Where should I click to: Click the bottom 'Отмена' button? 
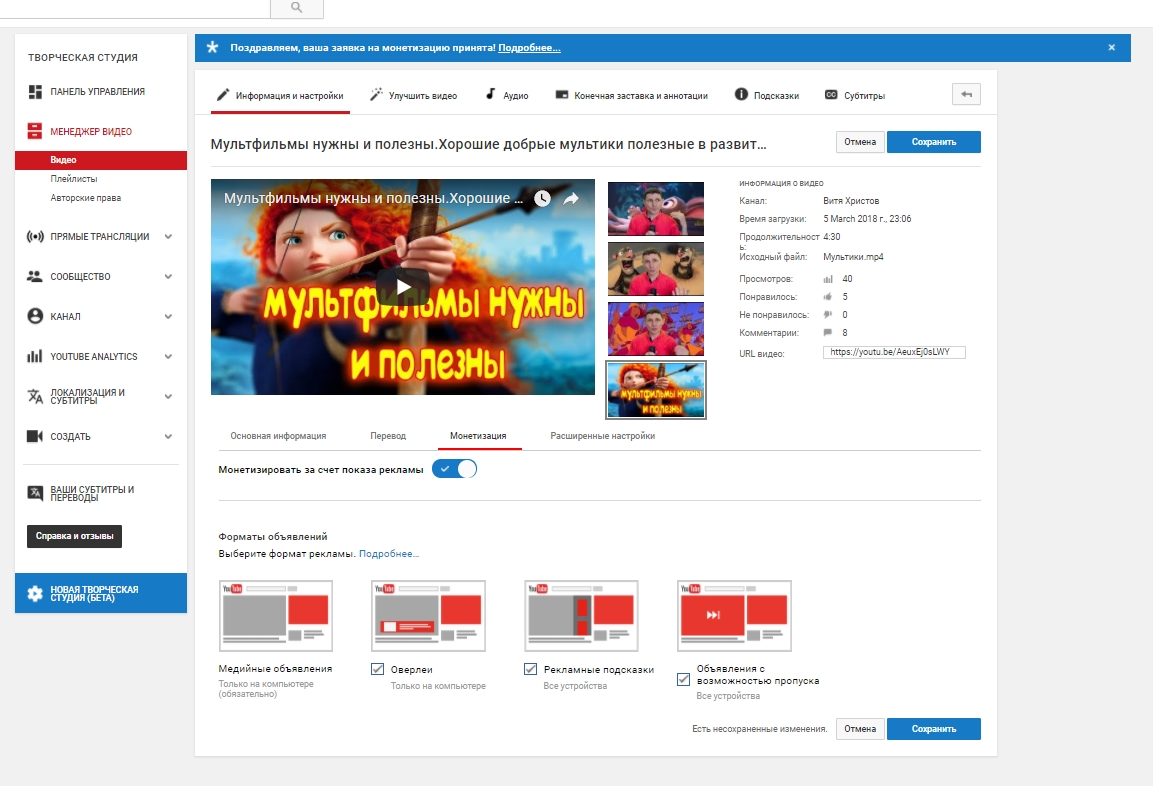tap(860, 729)
